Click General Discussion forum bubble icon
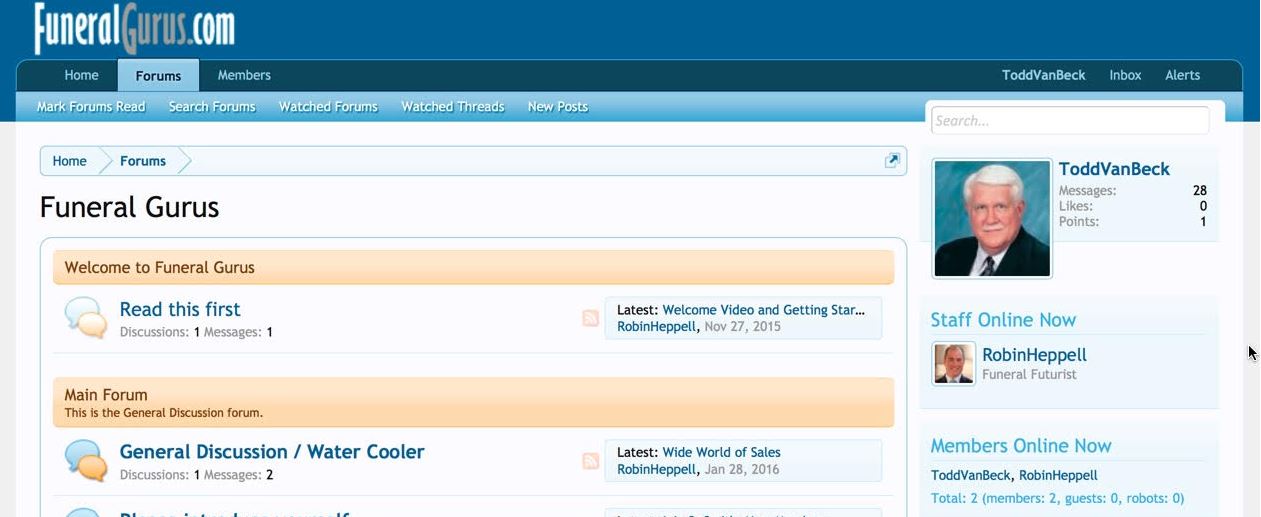The image size is (1261, 517). pos(86,460)
